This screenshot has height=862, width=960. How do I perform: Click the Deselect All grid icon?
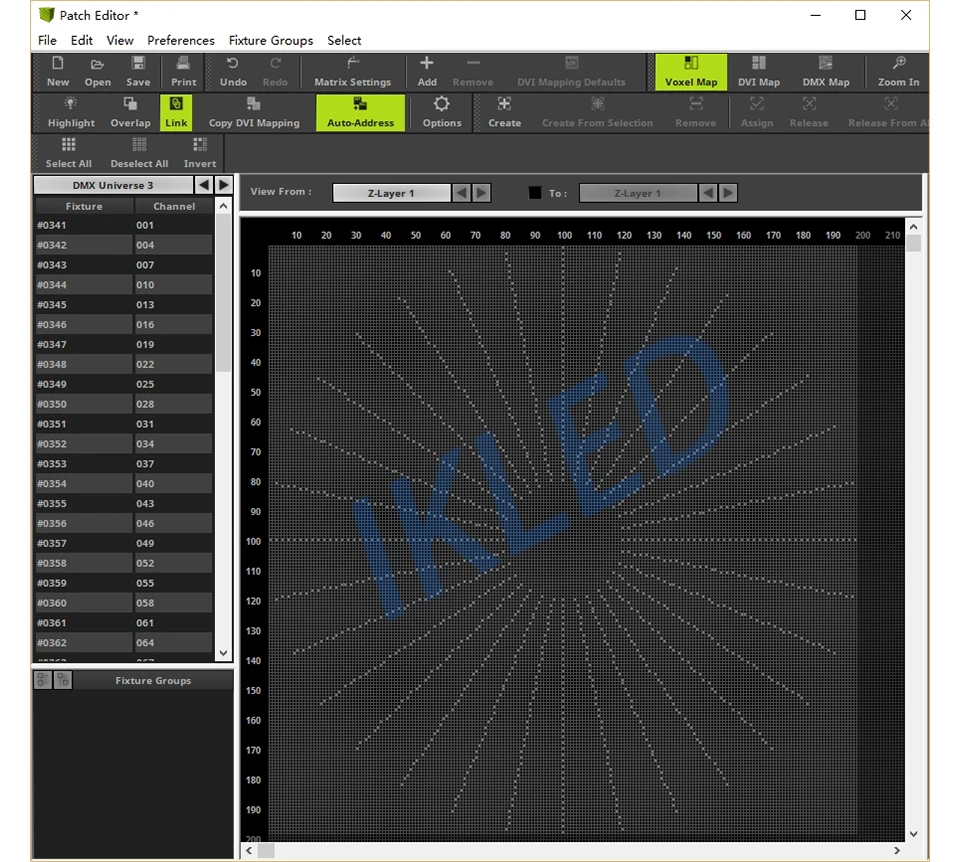[x=139, y=153]
